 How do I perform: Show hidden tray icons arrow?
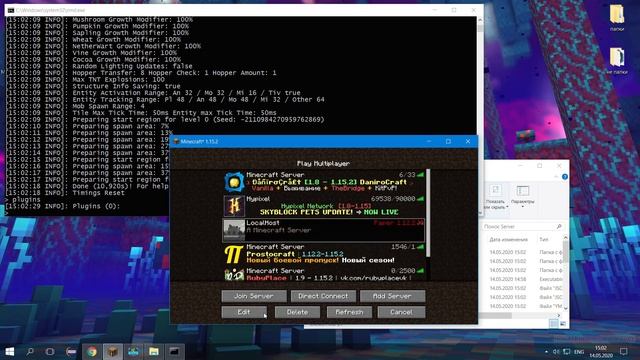point(546,351)
